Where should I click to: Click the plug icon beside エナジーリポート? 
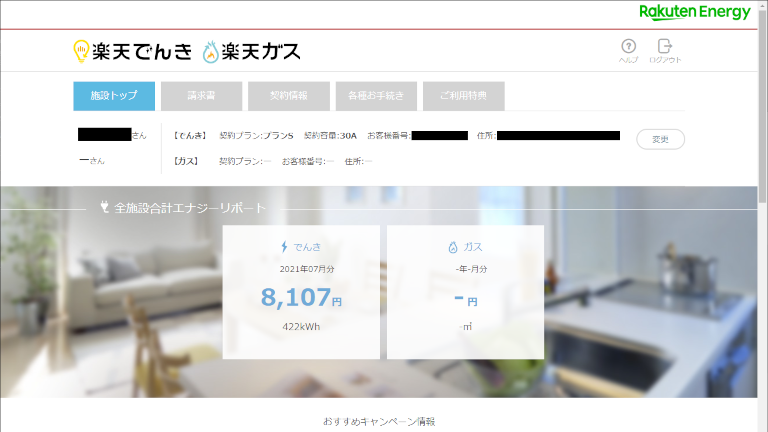[x=104, y=207]
